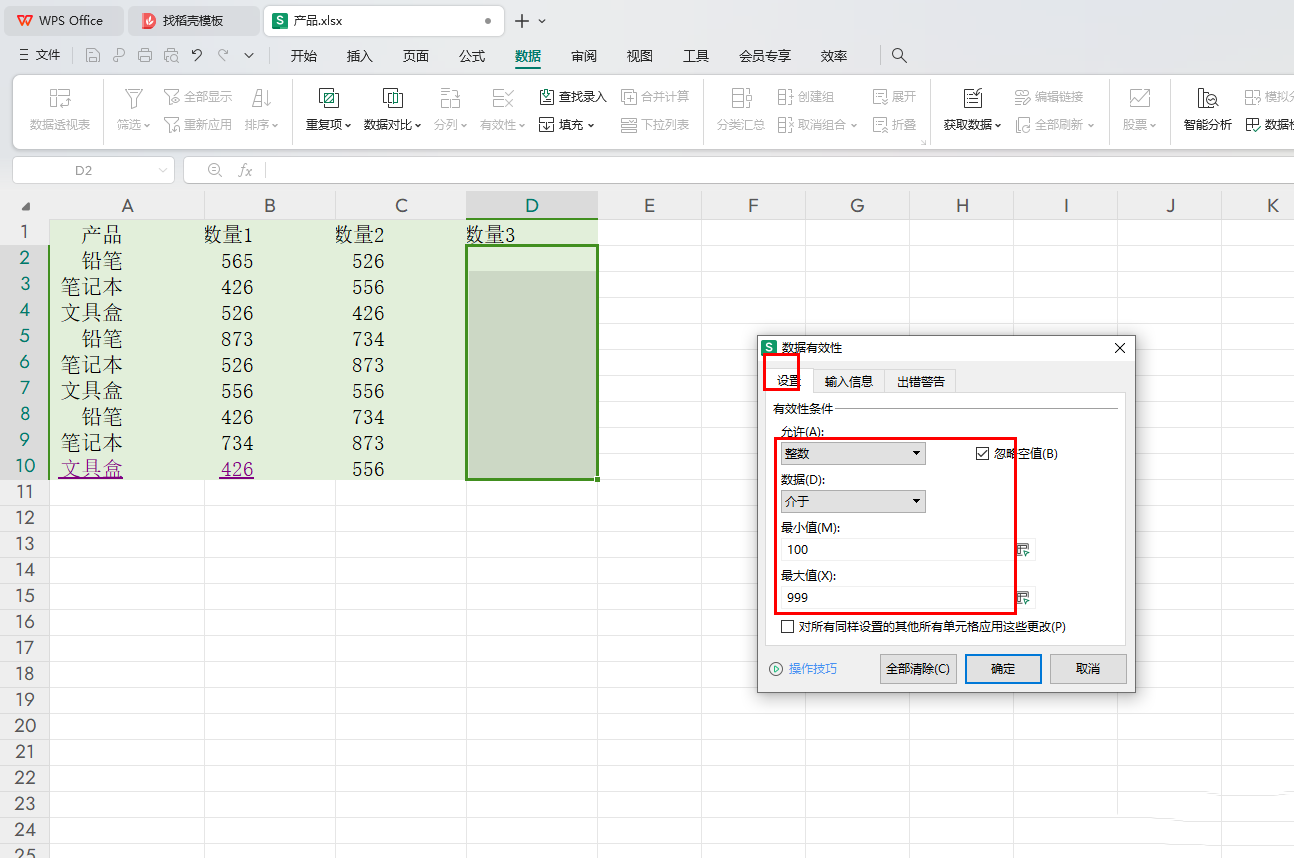
Task: Click the save icon in quick access bar
Action: [93, 56]
